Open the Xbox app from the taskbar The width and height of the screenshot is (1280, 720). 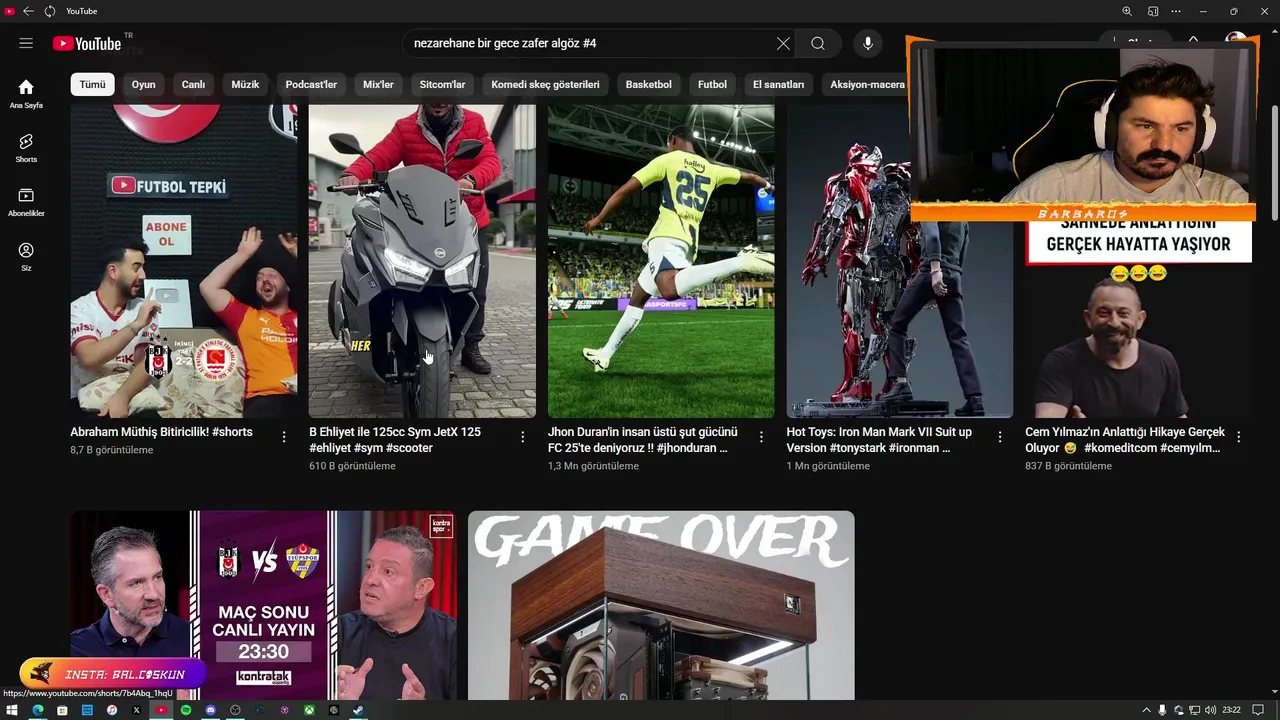coord(309,710)
